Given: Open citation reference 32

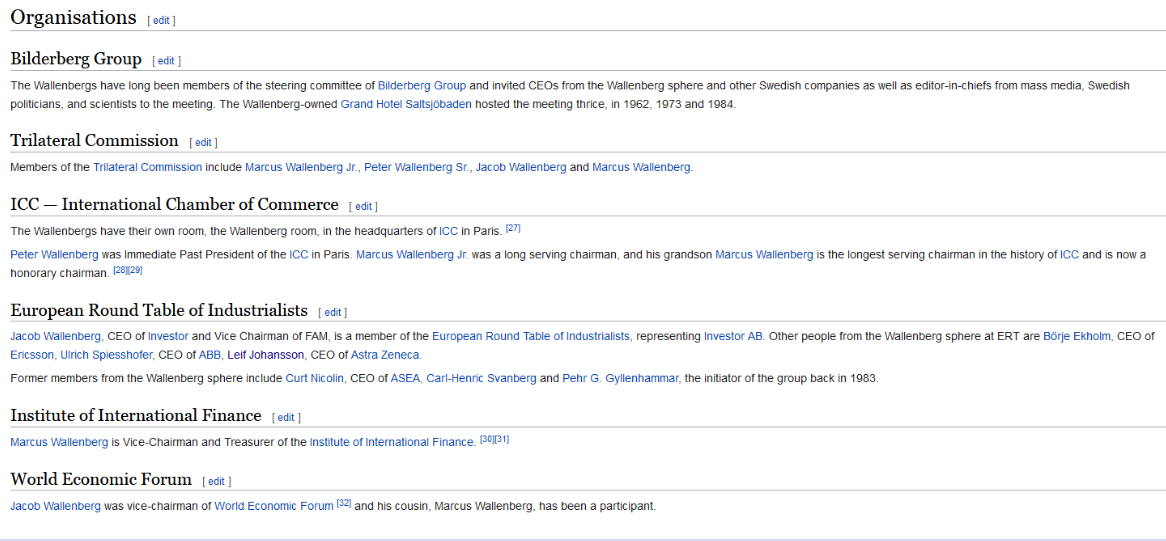Looking at the screenshot, I should [344, 503].
